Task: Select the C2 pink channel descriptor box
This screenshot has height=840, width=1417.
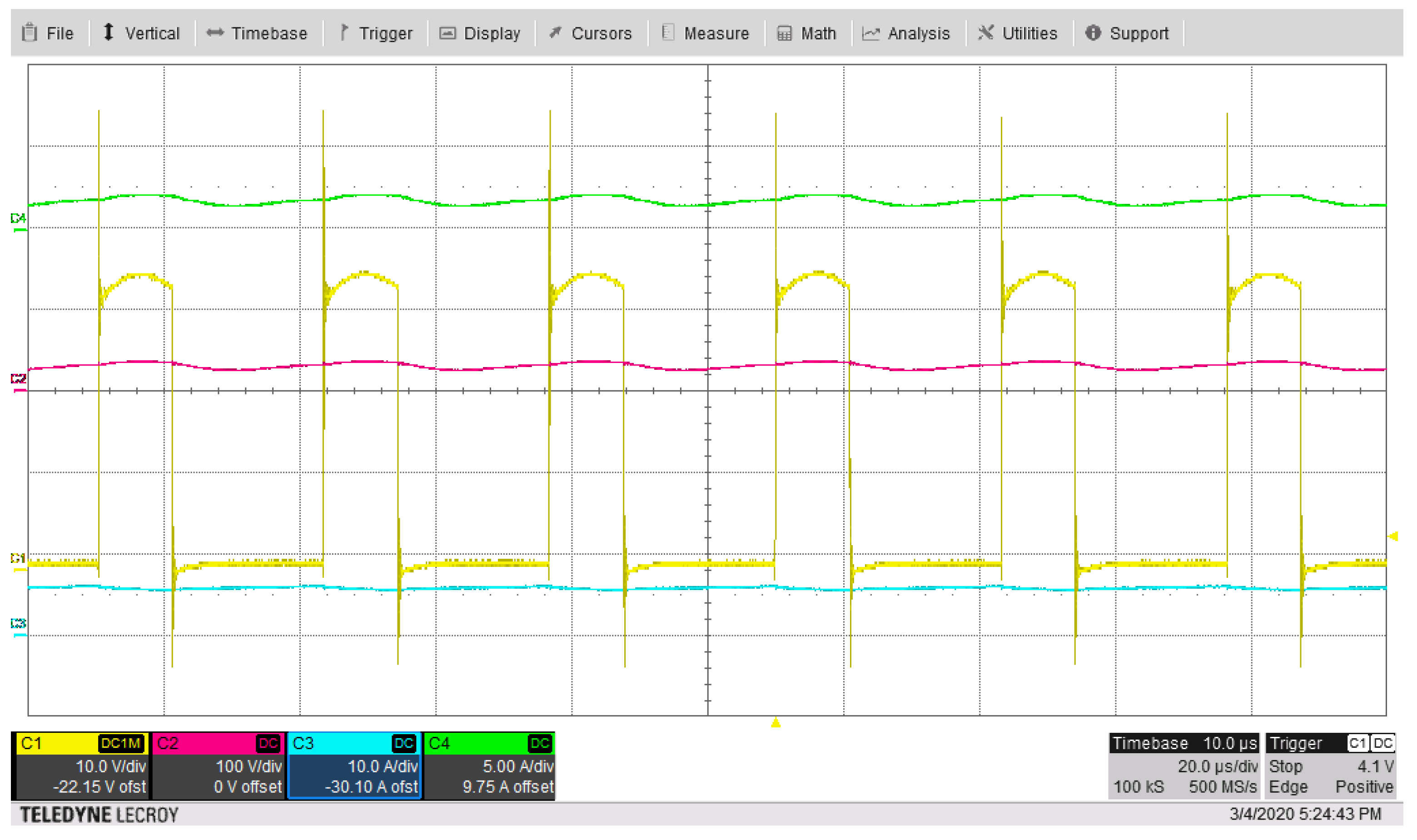Action: [x=219, y=765]
